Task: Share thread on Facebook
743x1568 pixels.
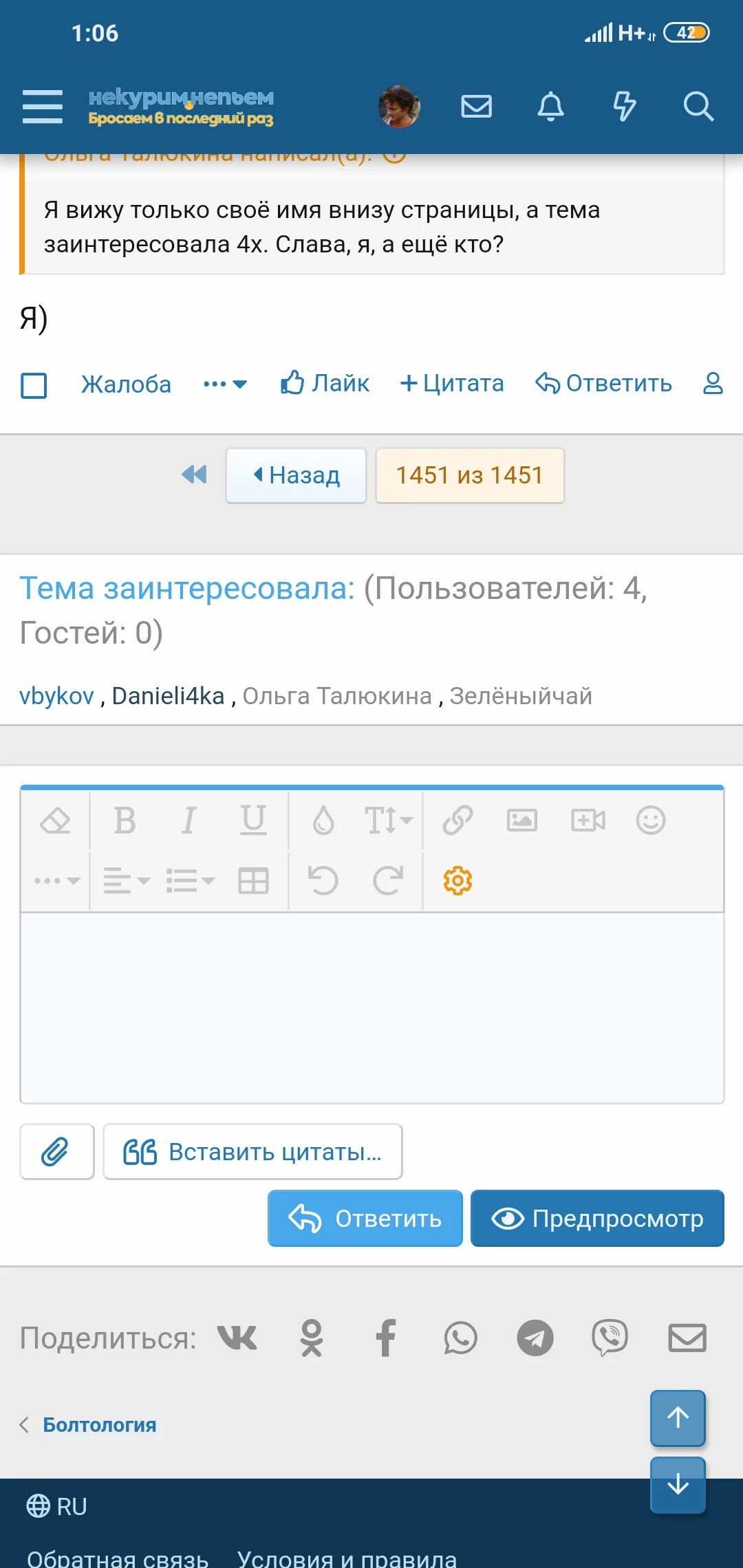Action: (386, 1338)
